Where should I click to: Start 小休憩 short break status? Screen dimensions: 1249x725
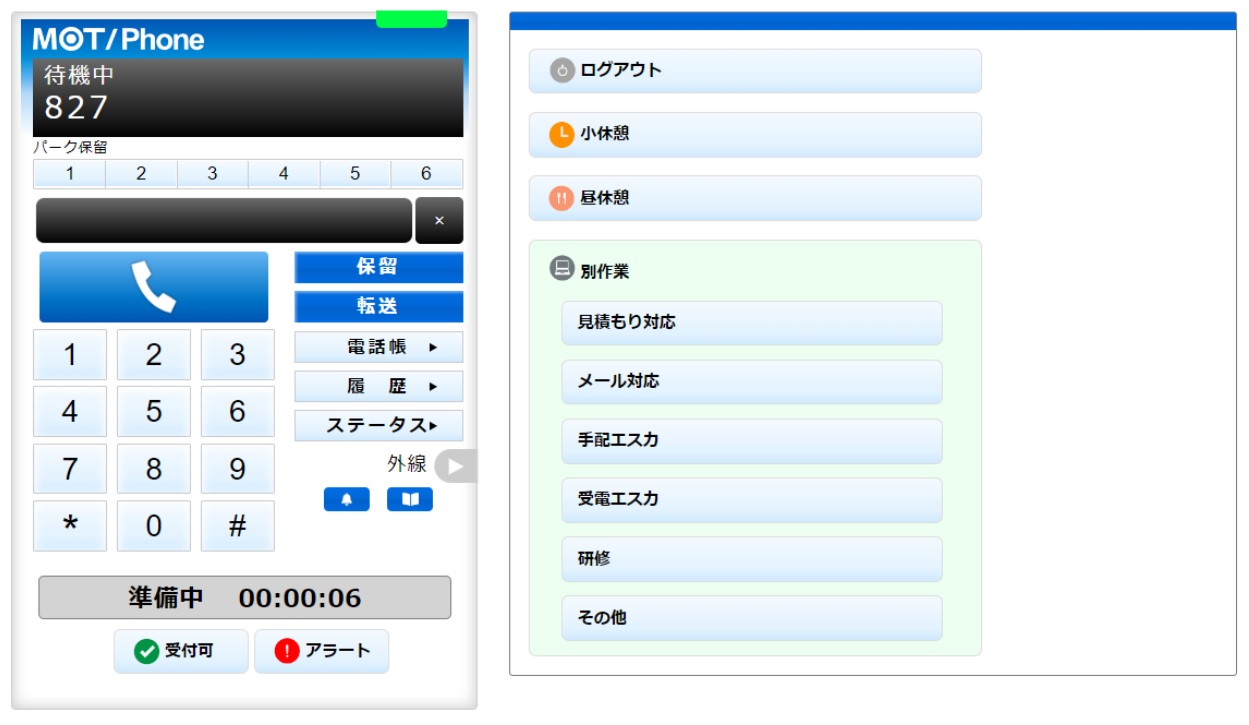click(754, 134)
